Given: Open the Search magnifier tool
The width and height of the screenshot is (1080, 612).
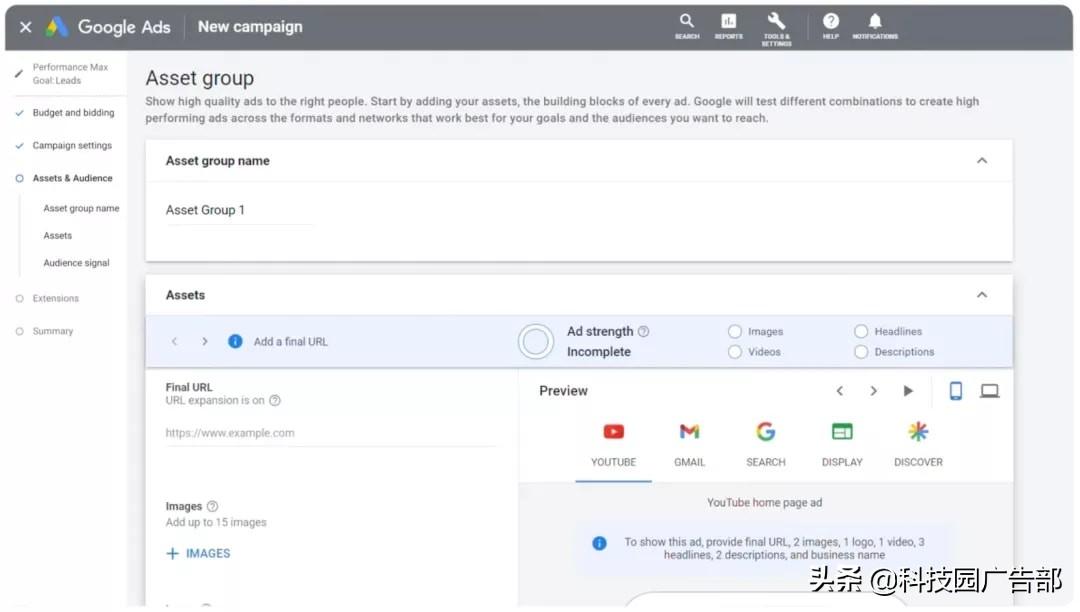Looking at the screenshot, I should pyautogui.click(x=687, y=27).
